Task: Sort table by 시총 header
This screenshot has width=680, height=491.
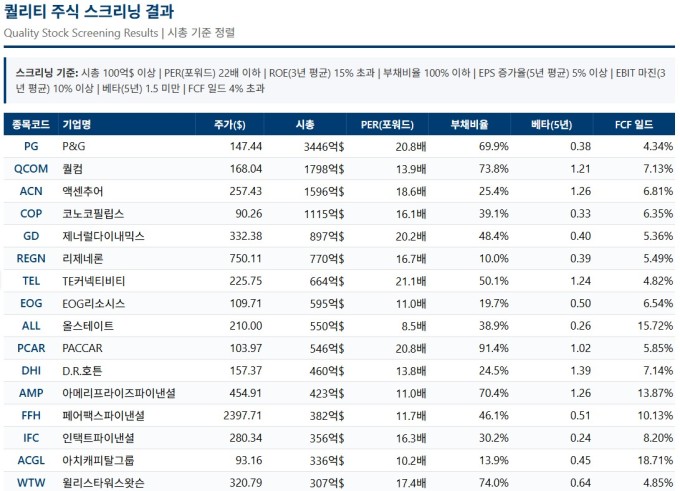Action: [x=305, y=125]
